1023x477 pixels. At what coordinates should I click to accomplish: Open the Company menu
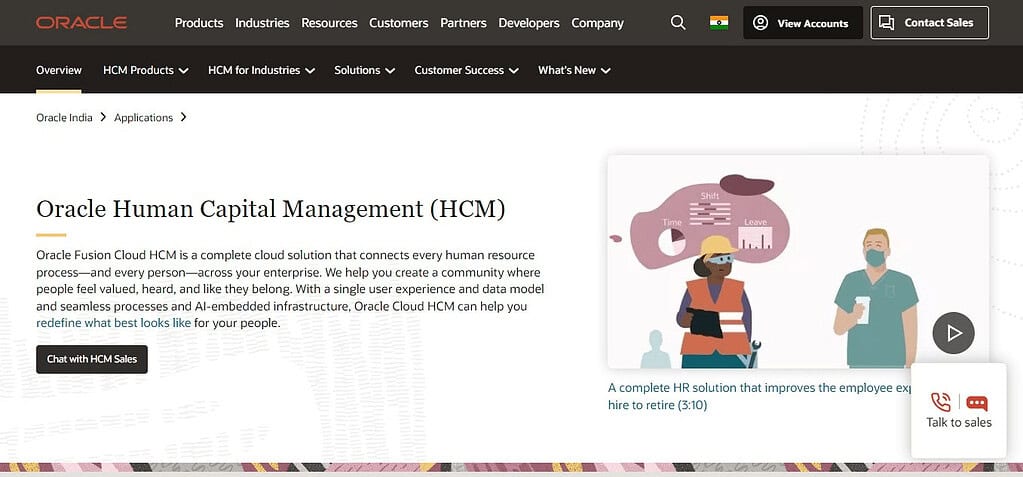pyautogui.click(x=598, y=23)
